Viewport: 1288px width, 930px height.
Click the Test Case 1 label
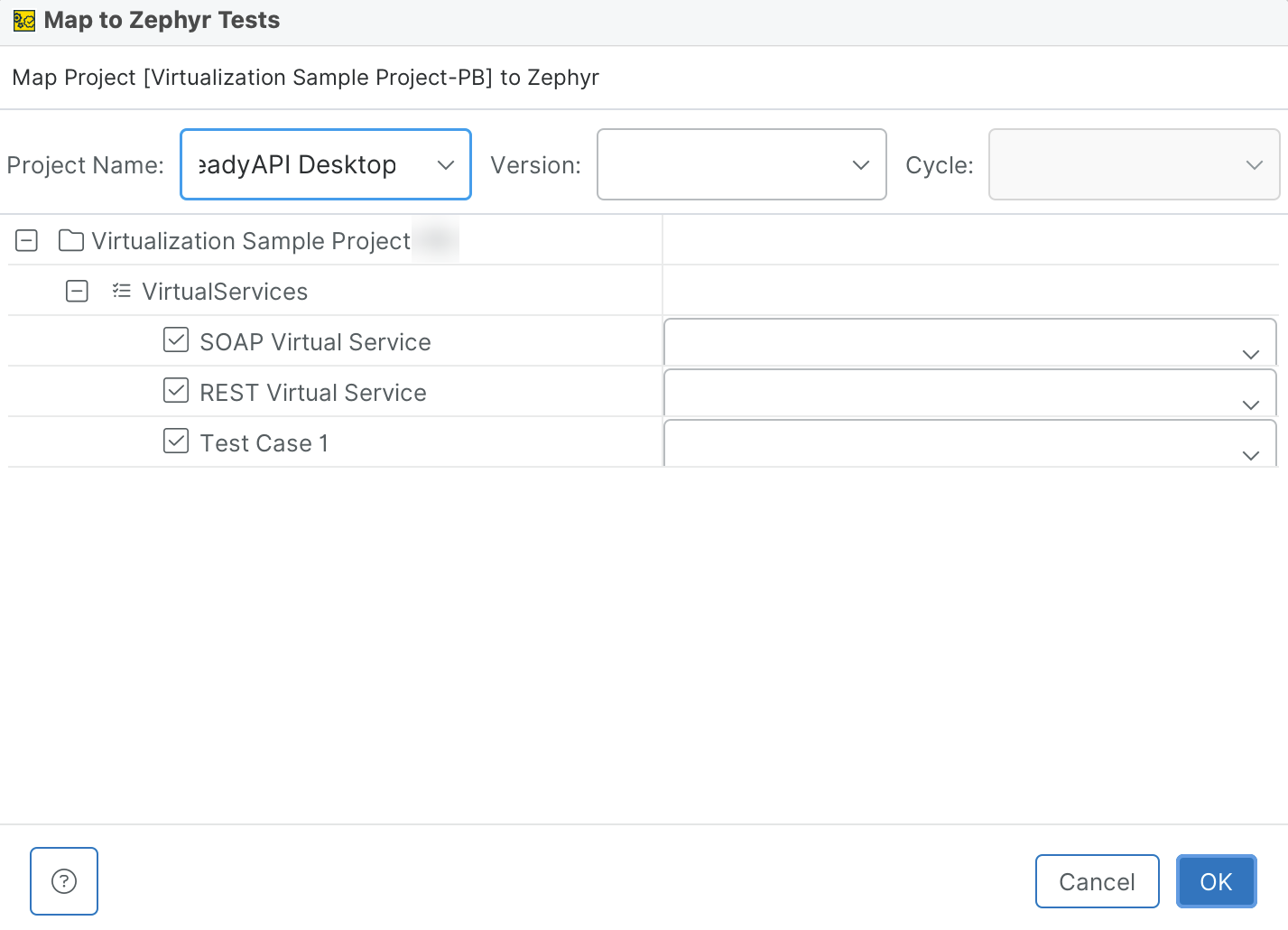click(264, 443)
